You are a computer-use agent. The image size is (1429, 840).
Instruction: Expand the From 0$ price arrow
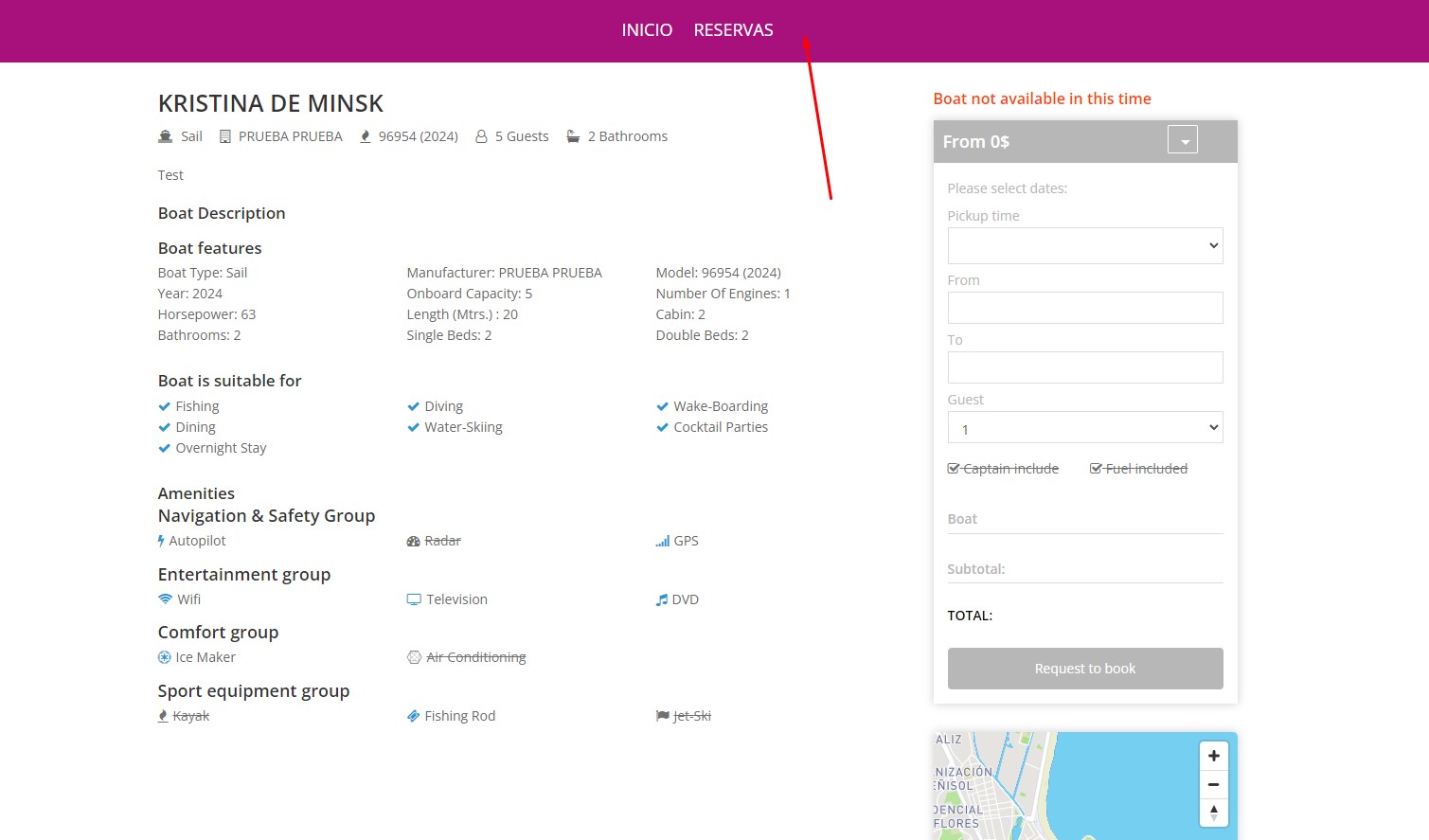tap(1183, 140)
